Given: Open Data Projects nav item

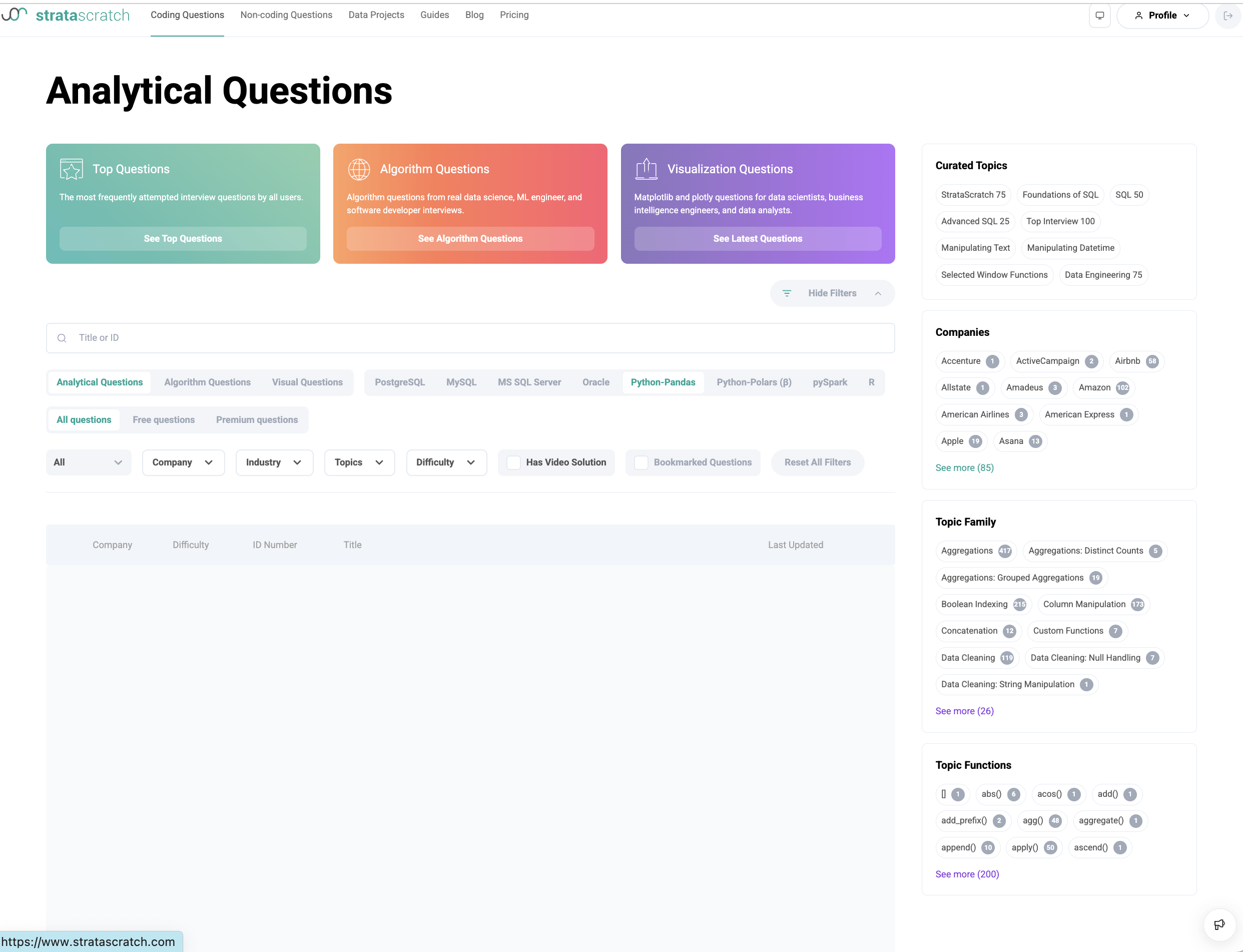Looking at the screenshot, I should point(376,15).
